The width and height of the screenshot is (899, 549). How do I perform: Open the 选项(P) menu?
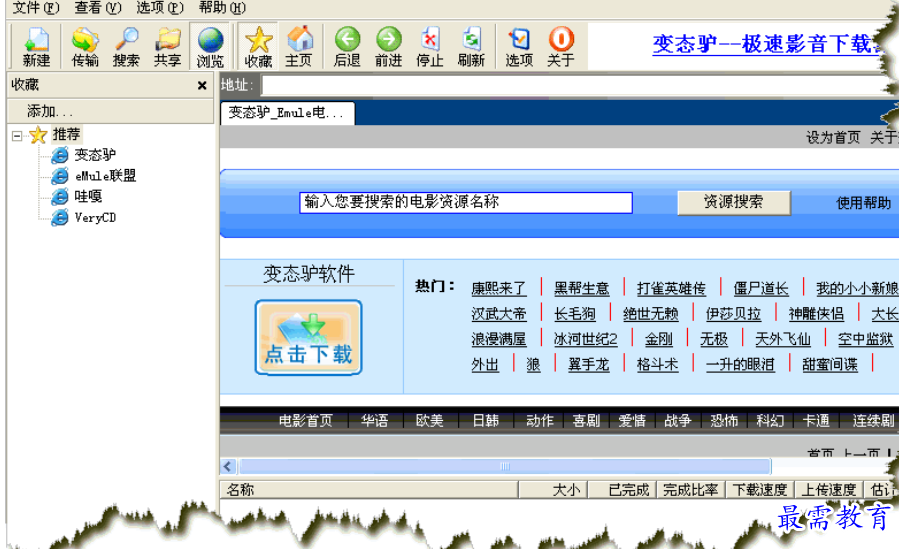point(159,8)
